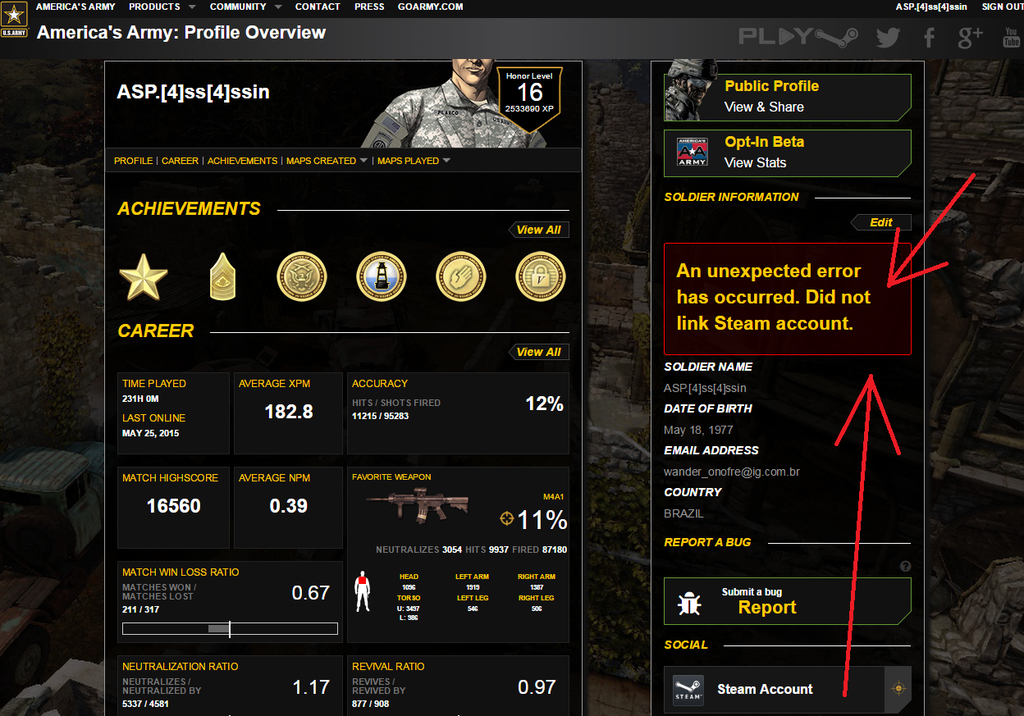
Task: Click the body hit-location figure icon
Action: (x=362, y=592)
